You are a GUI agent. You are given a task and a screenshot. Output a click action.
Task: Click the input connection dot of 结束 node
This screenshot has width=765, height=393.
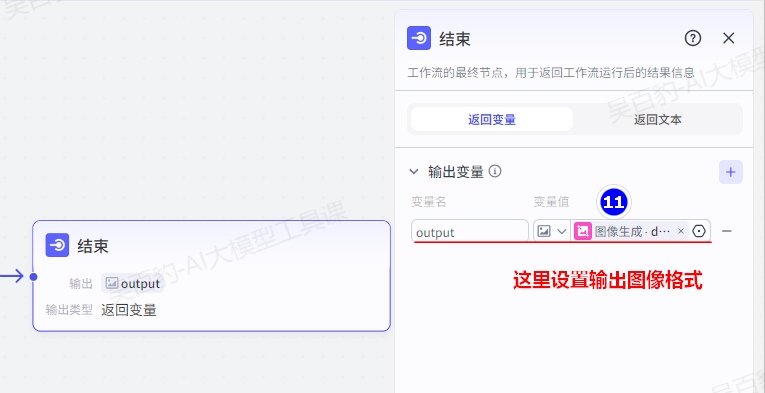click(33, 276)
